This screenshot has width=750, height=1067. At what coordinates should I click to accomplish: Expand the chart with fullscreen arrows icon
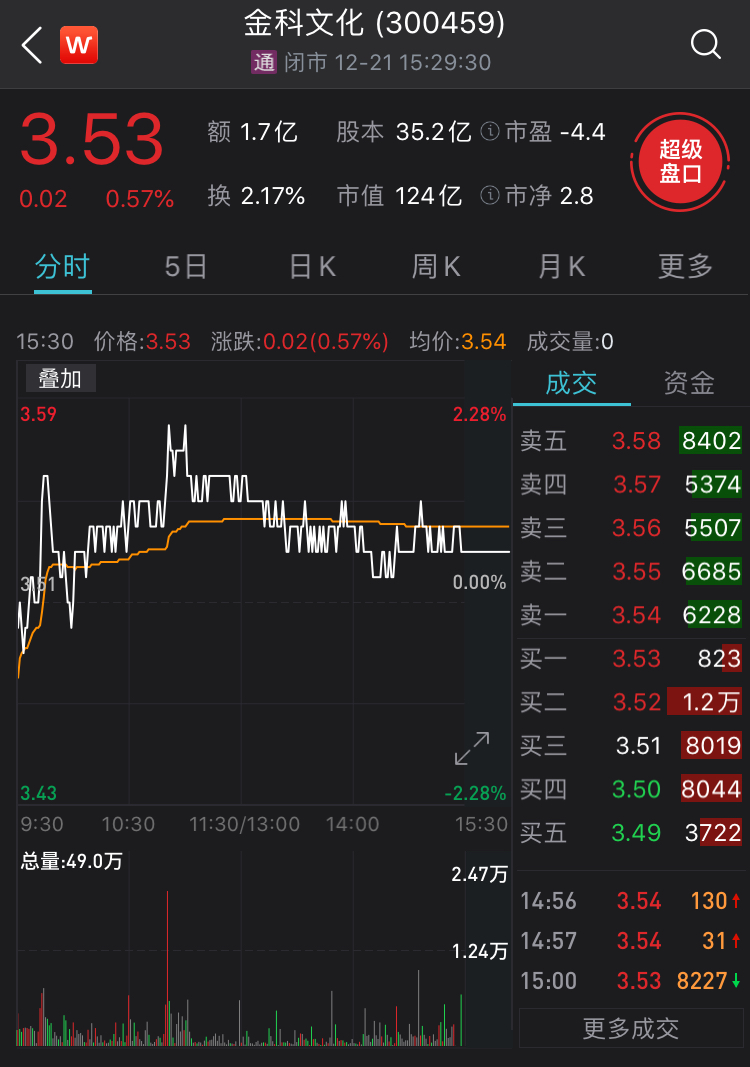pos(472,749)
